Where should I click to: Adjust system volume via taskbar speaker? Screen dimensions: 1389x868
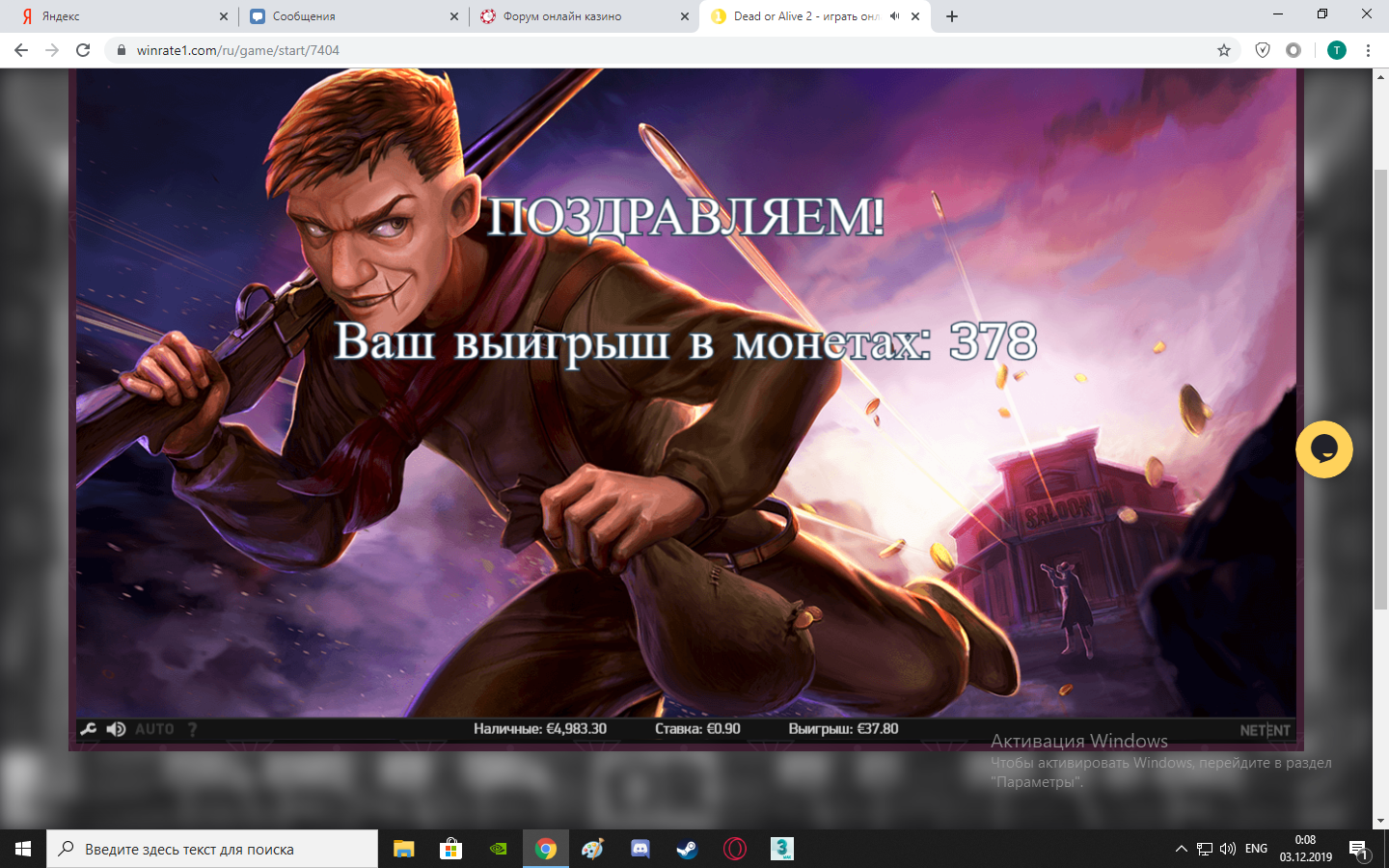[x=1228, y=849]
